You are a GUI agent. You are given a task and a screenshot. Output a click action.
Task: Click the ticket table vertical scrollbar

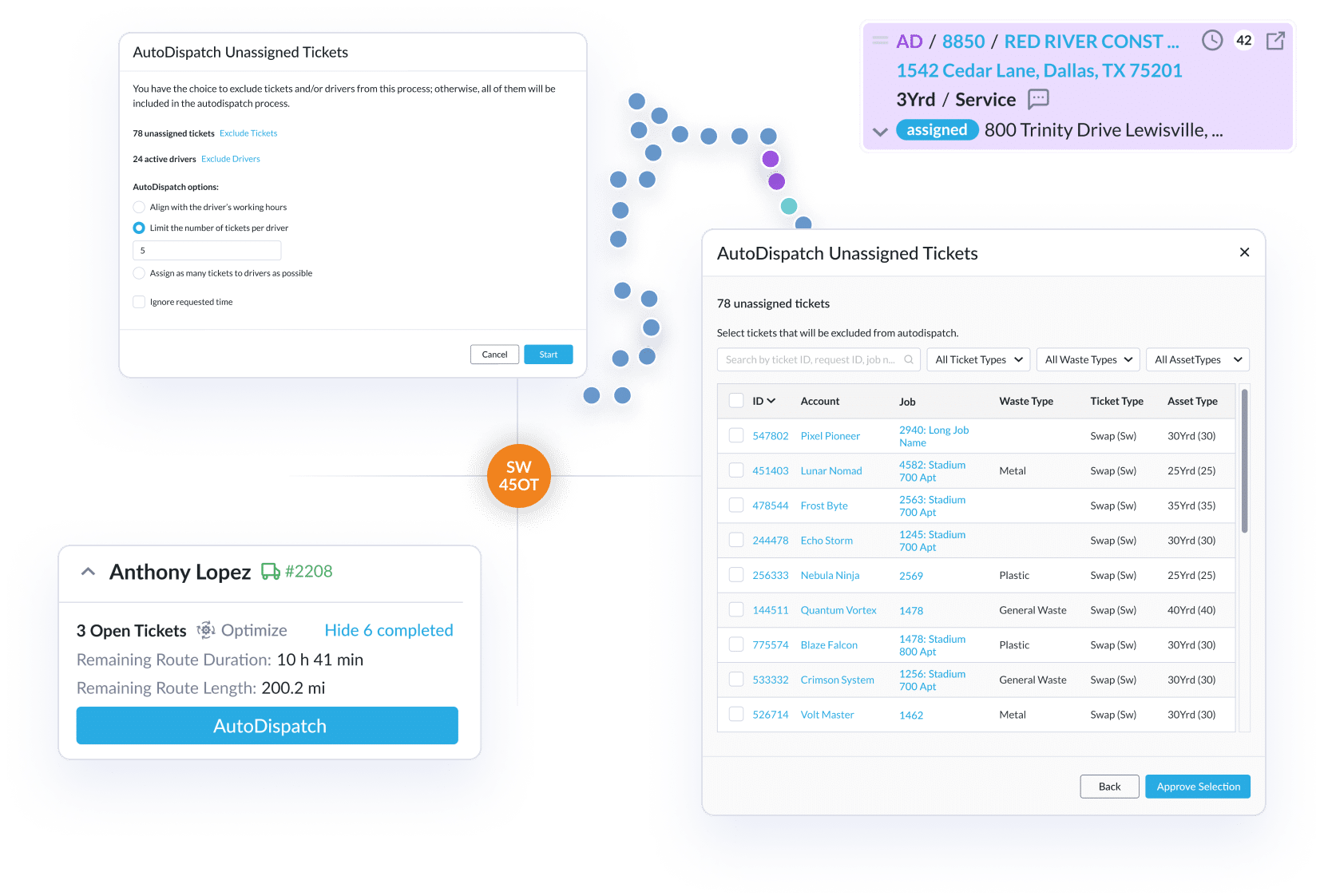(1244, 461)
